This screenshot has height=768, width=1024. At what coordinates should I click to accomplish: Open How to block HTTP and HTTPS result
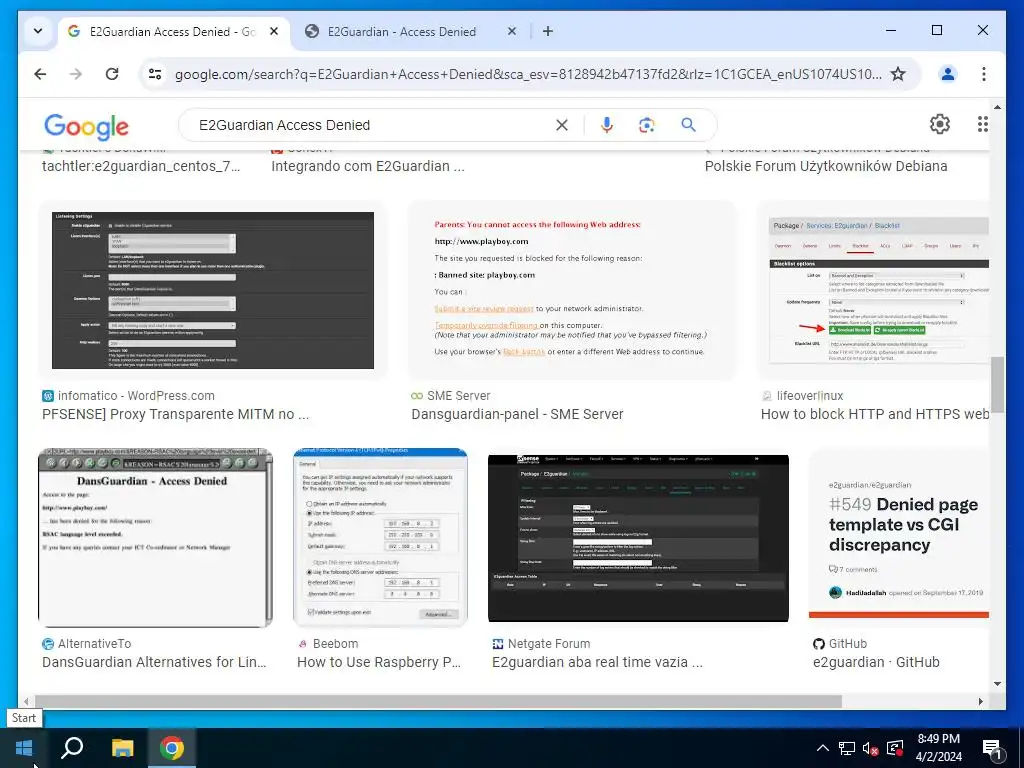(x=874, y=414)
